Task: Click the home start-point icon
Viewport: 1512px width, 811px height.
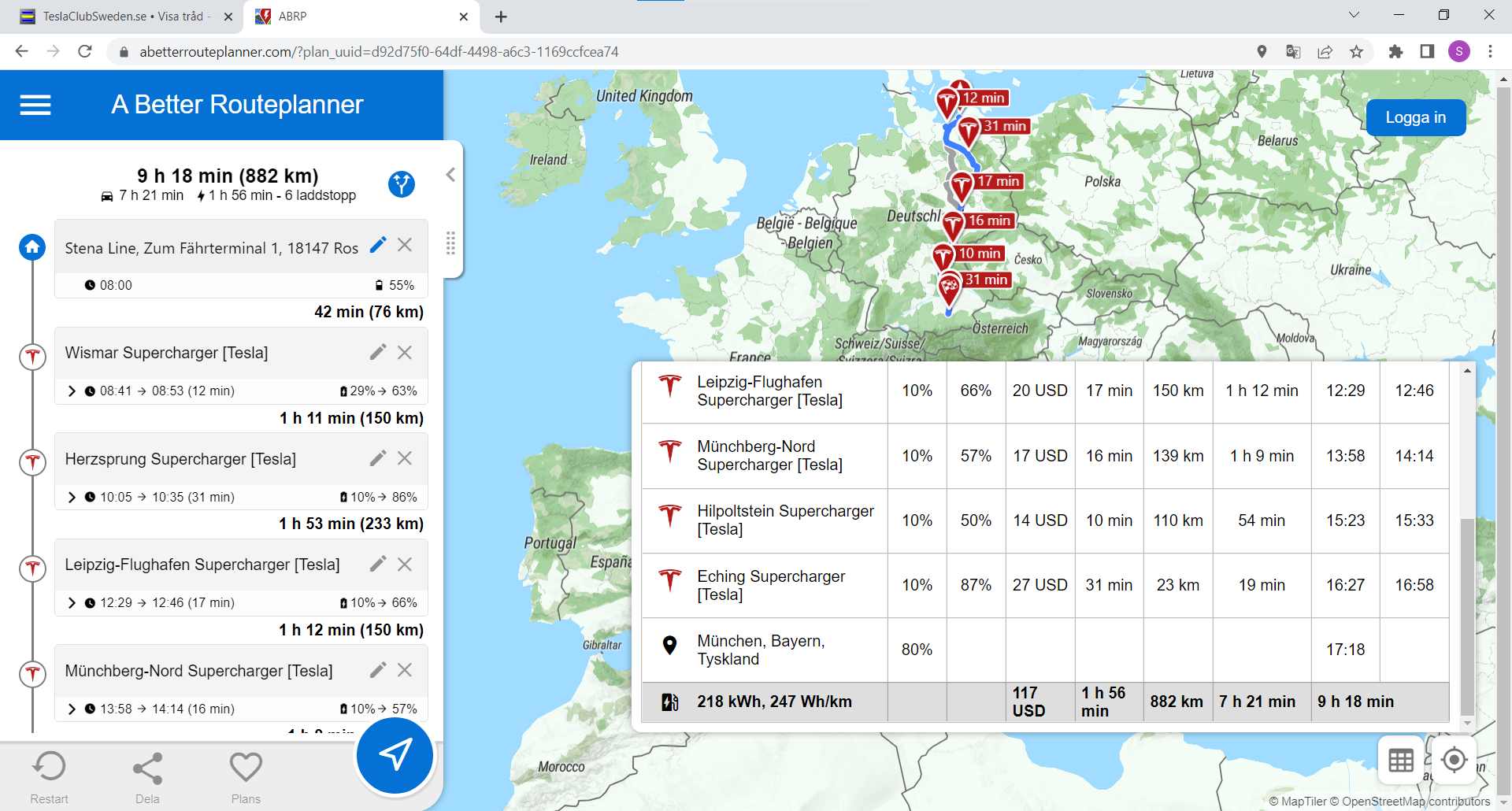Action: click(x=32, y=247)
